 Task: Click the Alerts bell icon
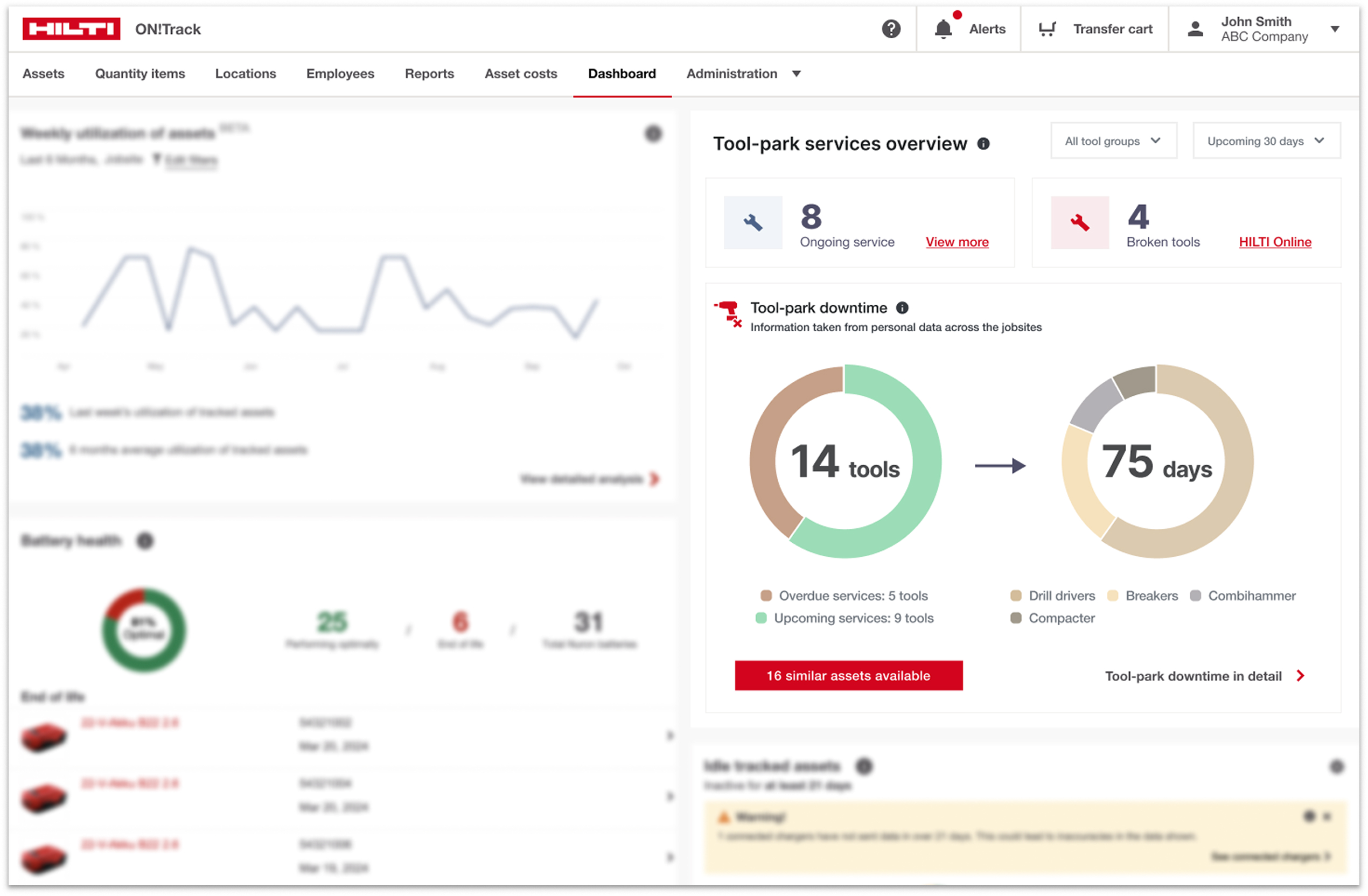943,29
